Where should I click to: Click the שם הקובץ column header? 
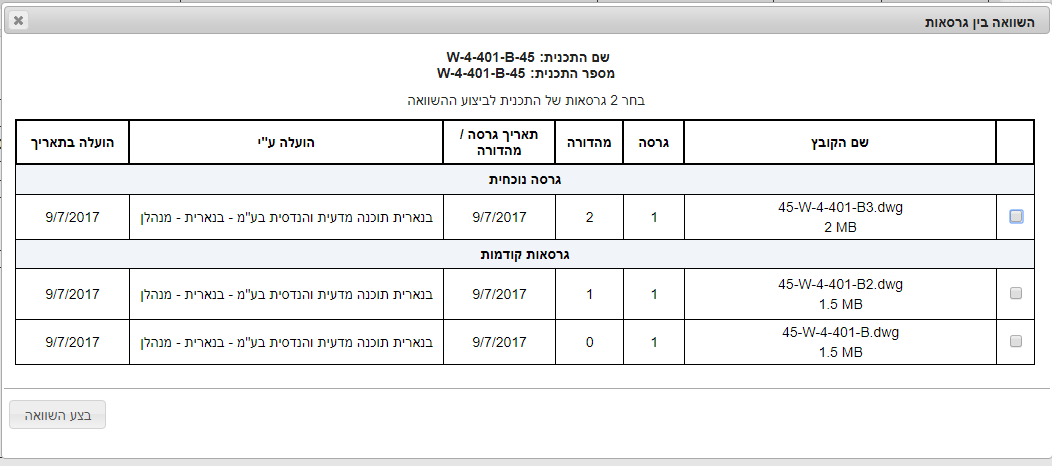839,143
